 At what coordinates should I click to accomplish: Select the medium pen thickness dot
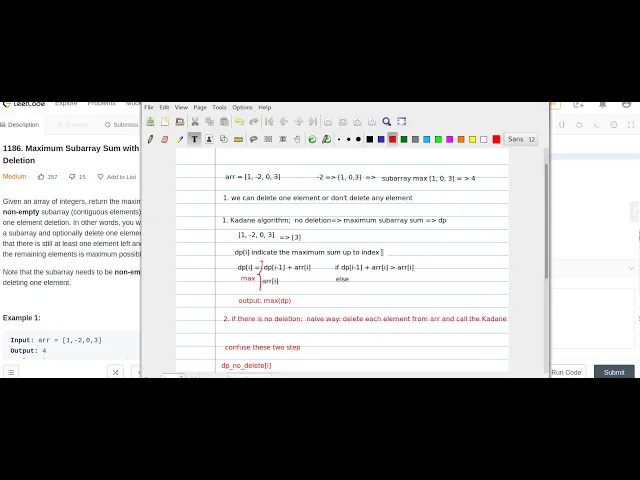[x=349, y=139]
